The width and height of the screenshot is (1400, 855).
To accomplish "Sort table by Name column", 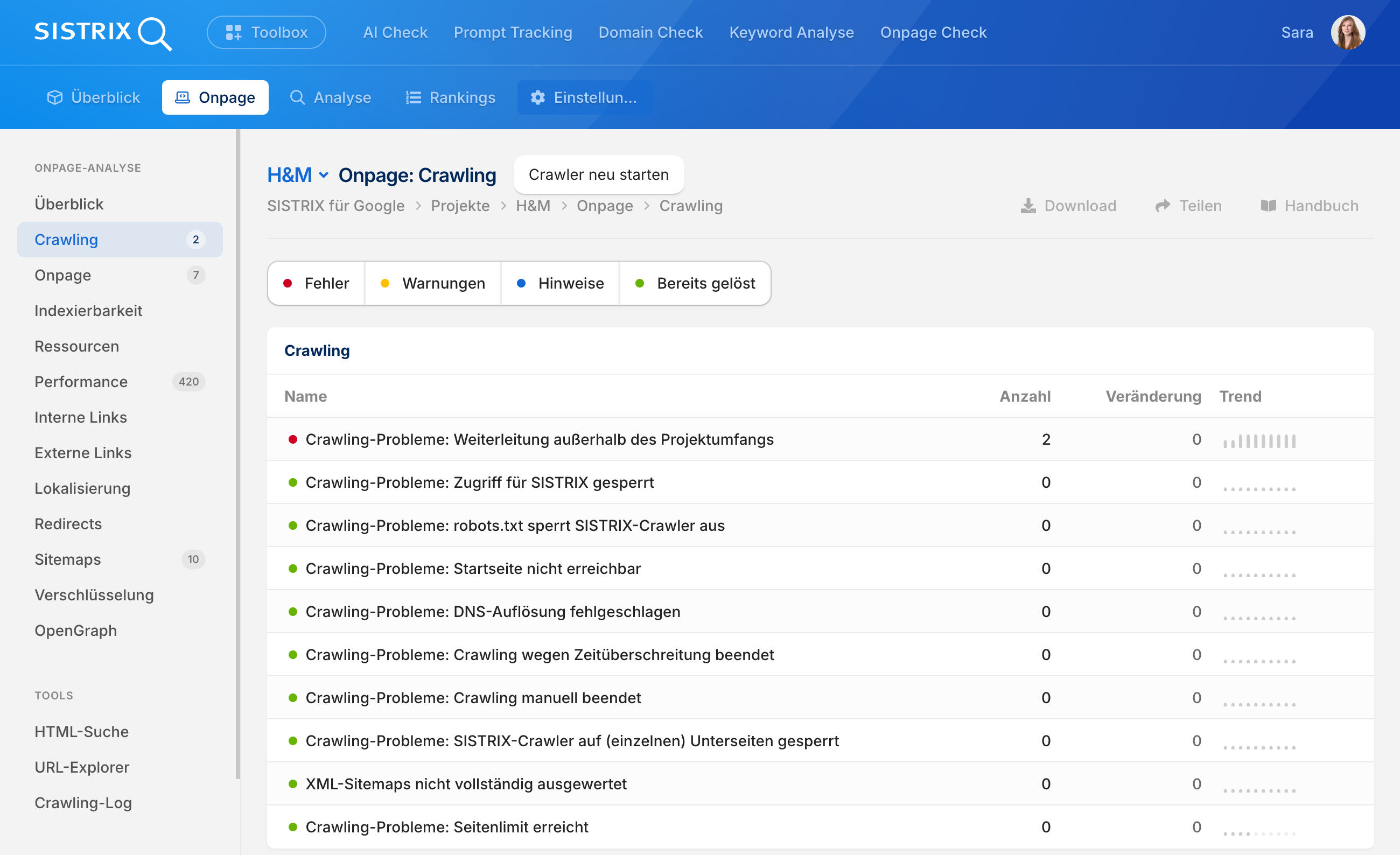I will (306, 396).
